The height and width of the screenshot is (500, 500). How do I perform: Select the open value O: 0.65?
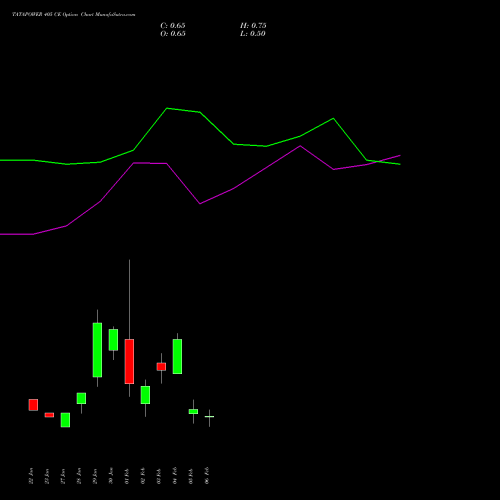(x=173, y=34)
